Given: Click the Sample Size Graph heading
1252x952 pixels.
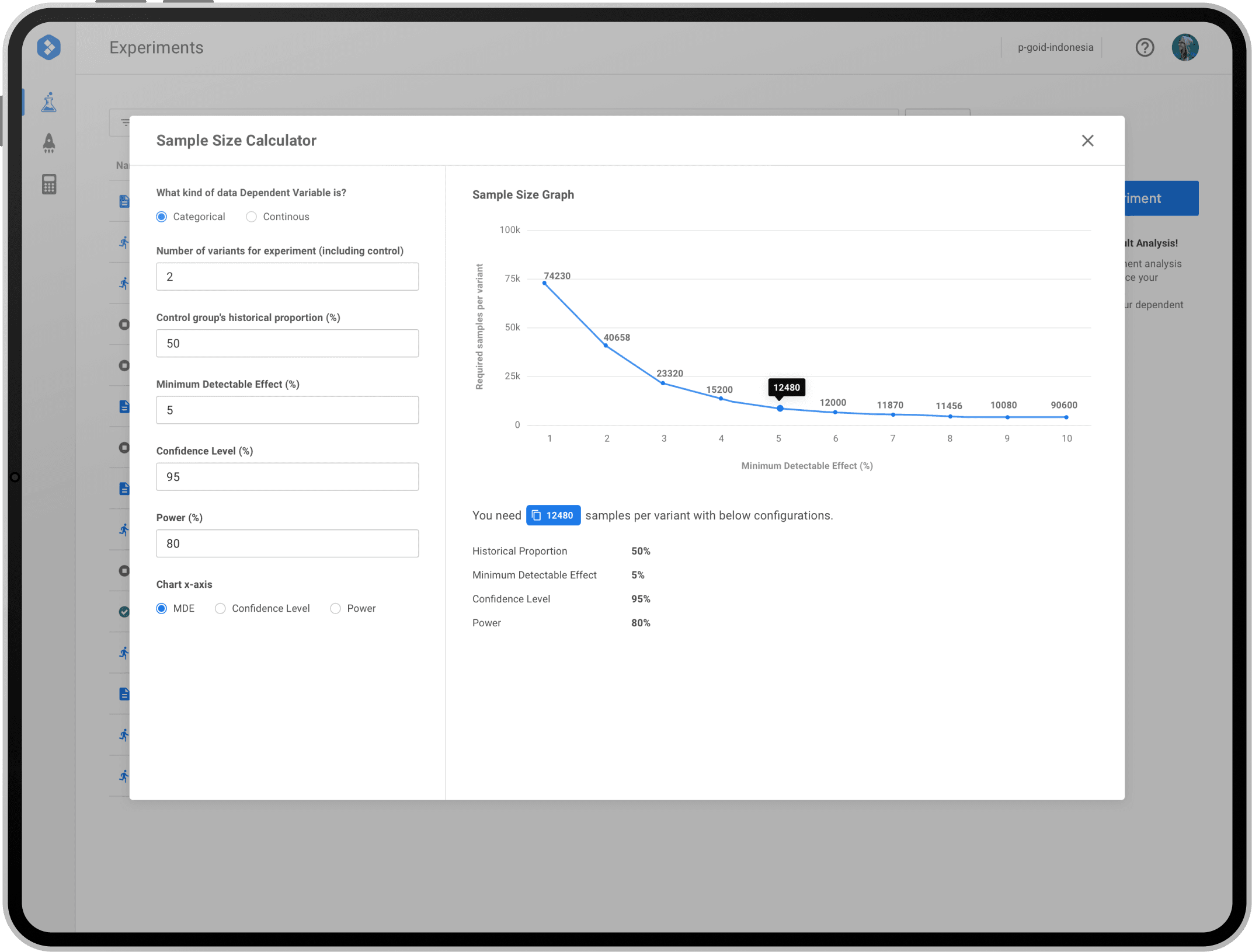Looking at the screenshot, I should (x=523, y=195).
